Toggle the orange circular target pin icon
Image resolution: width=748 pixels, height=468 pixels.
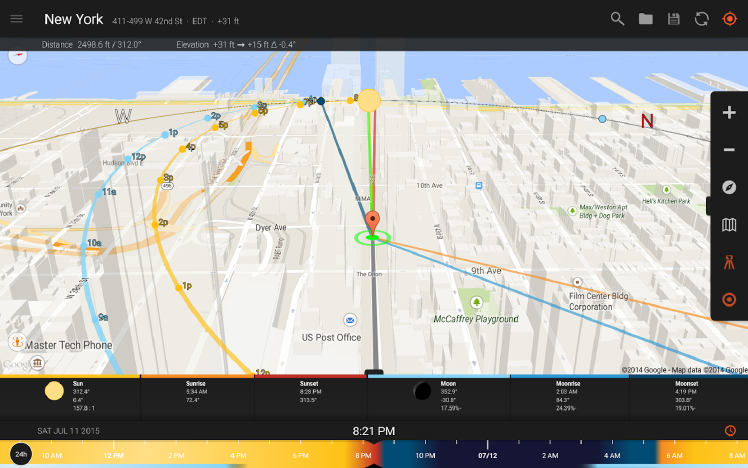click(x=729, y=300)
